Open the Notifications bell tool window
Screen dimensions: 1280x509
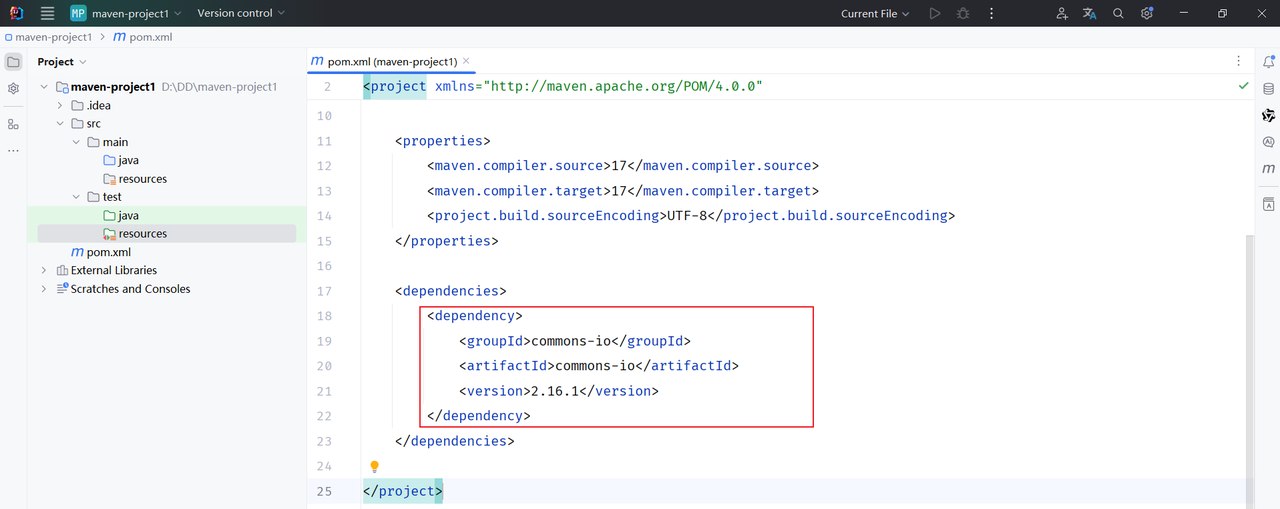pyautogui.click(x=1268, y=62)
